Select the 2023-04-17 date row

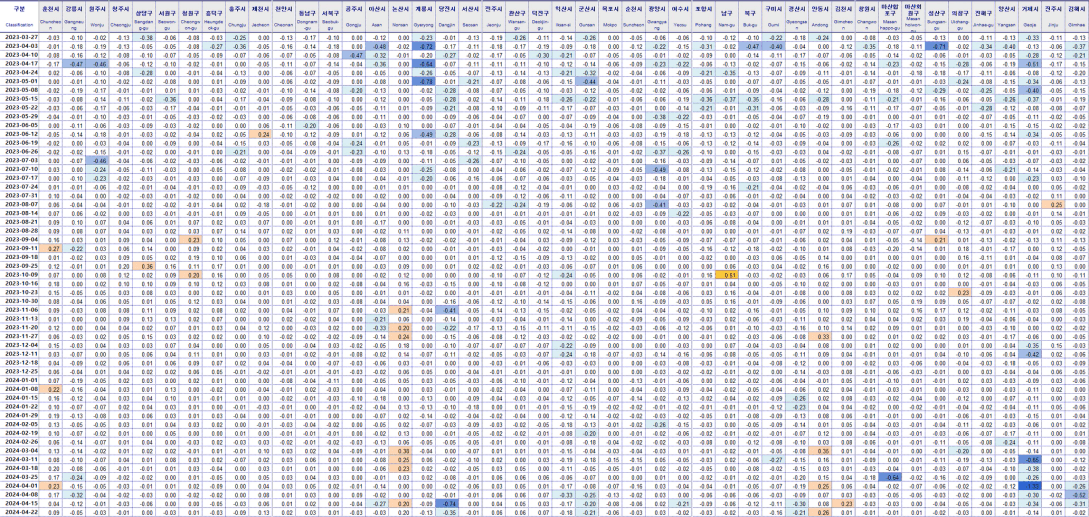(x=19, y=63)
